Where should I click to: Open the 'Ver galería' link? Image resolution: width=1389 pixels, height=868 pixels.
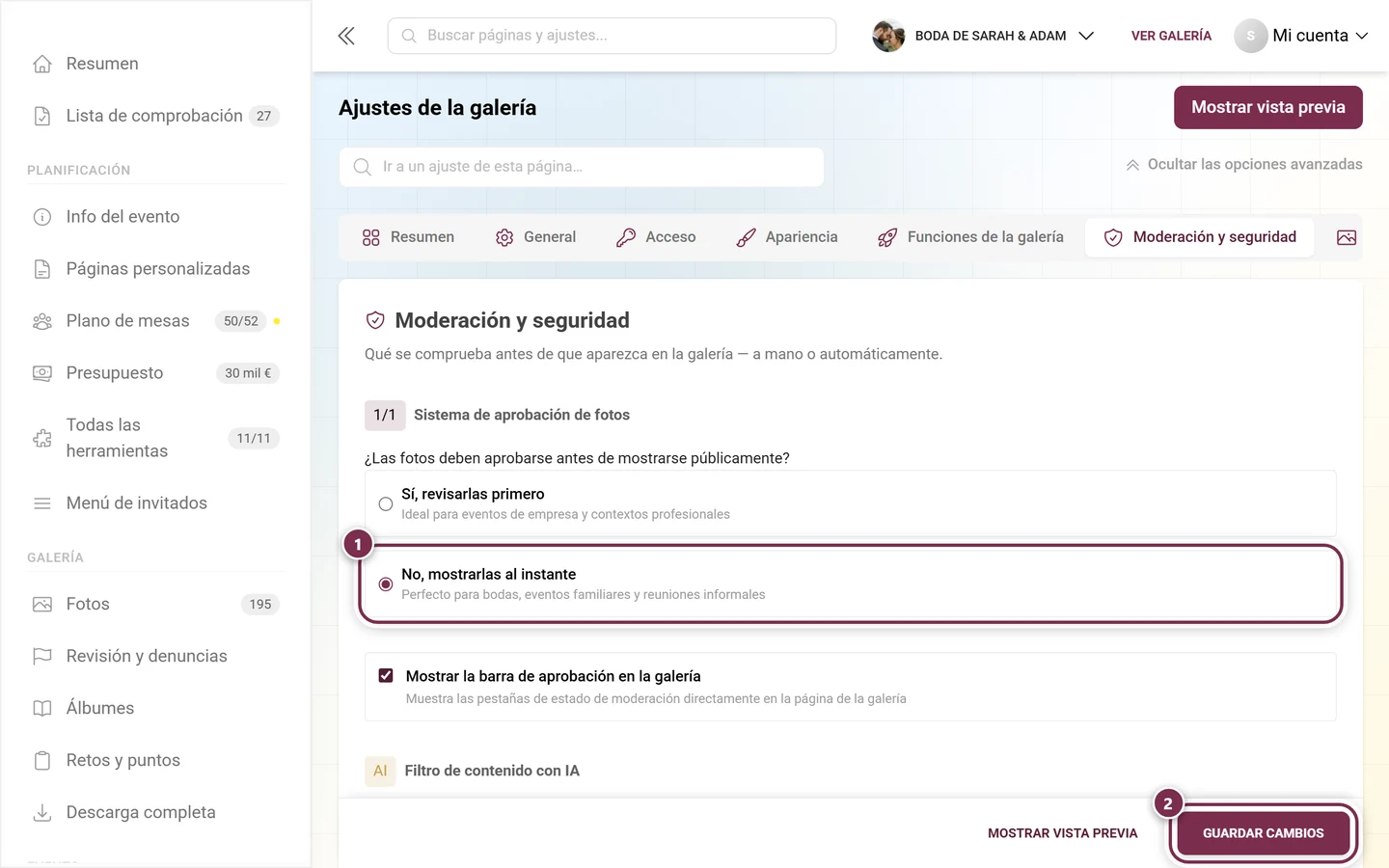click(1171, 36)
